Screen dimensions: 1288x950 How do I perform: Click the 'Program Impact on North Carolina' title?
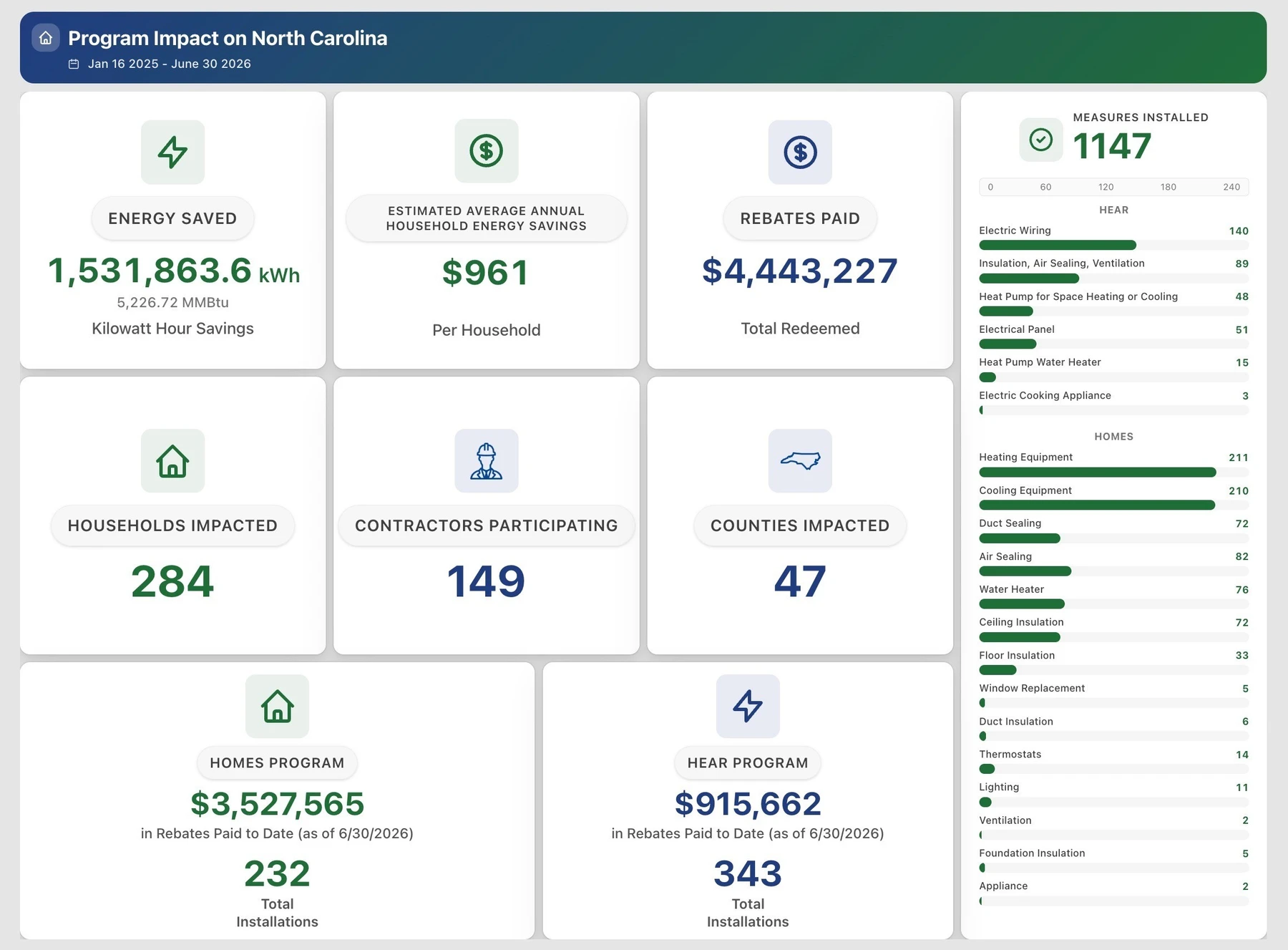228,38
